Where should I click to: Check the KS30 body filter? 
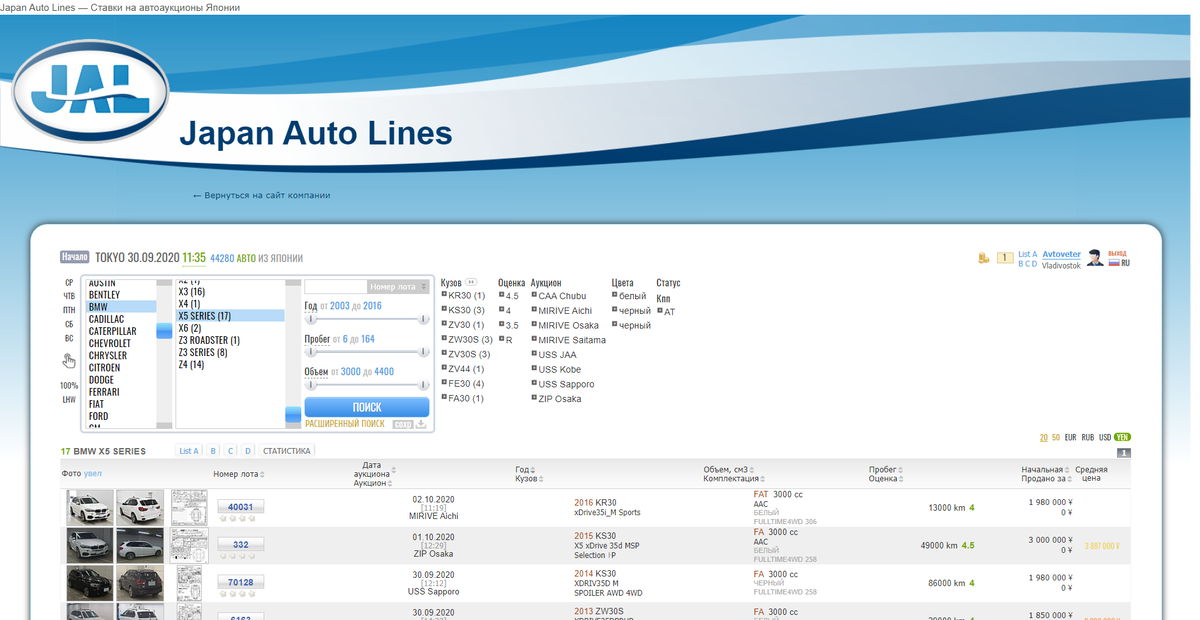(463, 310)
